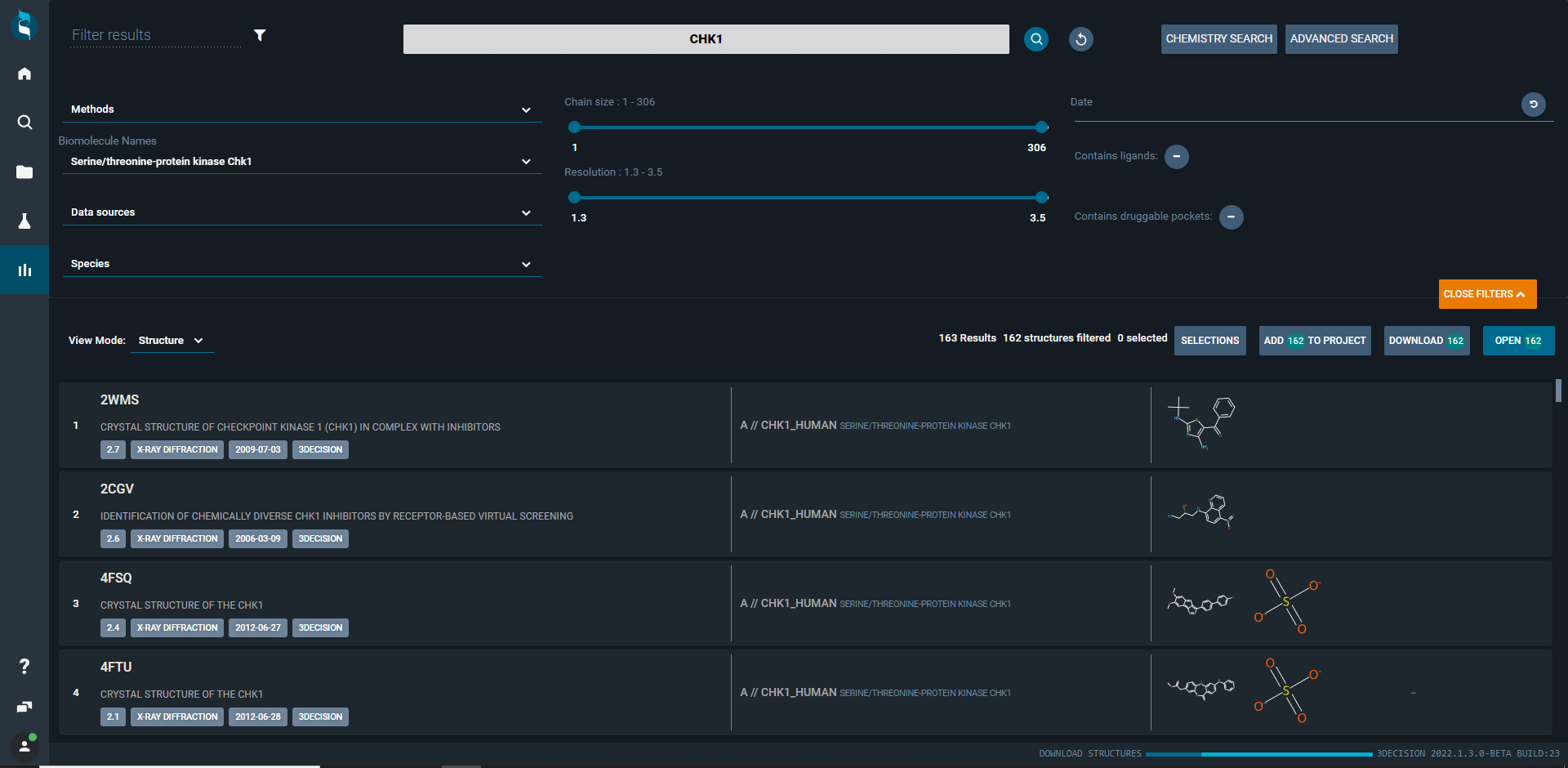Open structure 2CGV

pyautogui.click(x=117, y=489)
